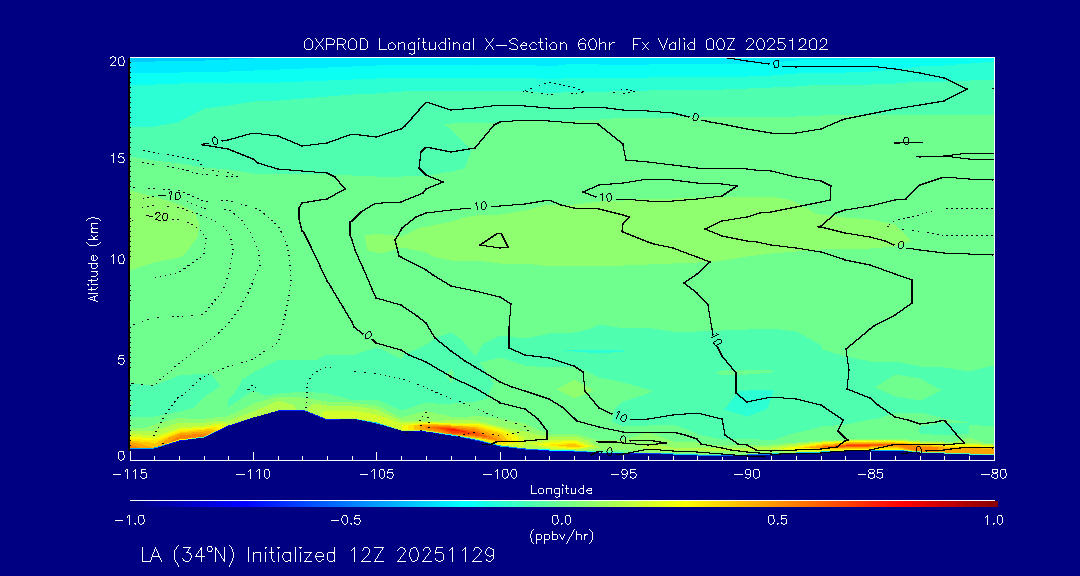The height and width of the screenshot is (576, 1080).
Task: Click the Altitude (km) y-axis label
Action: [93, 258]
